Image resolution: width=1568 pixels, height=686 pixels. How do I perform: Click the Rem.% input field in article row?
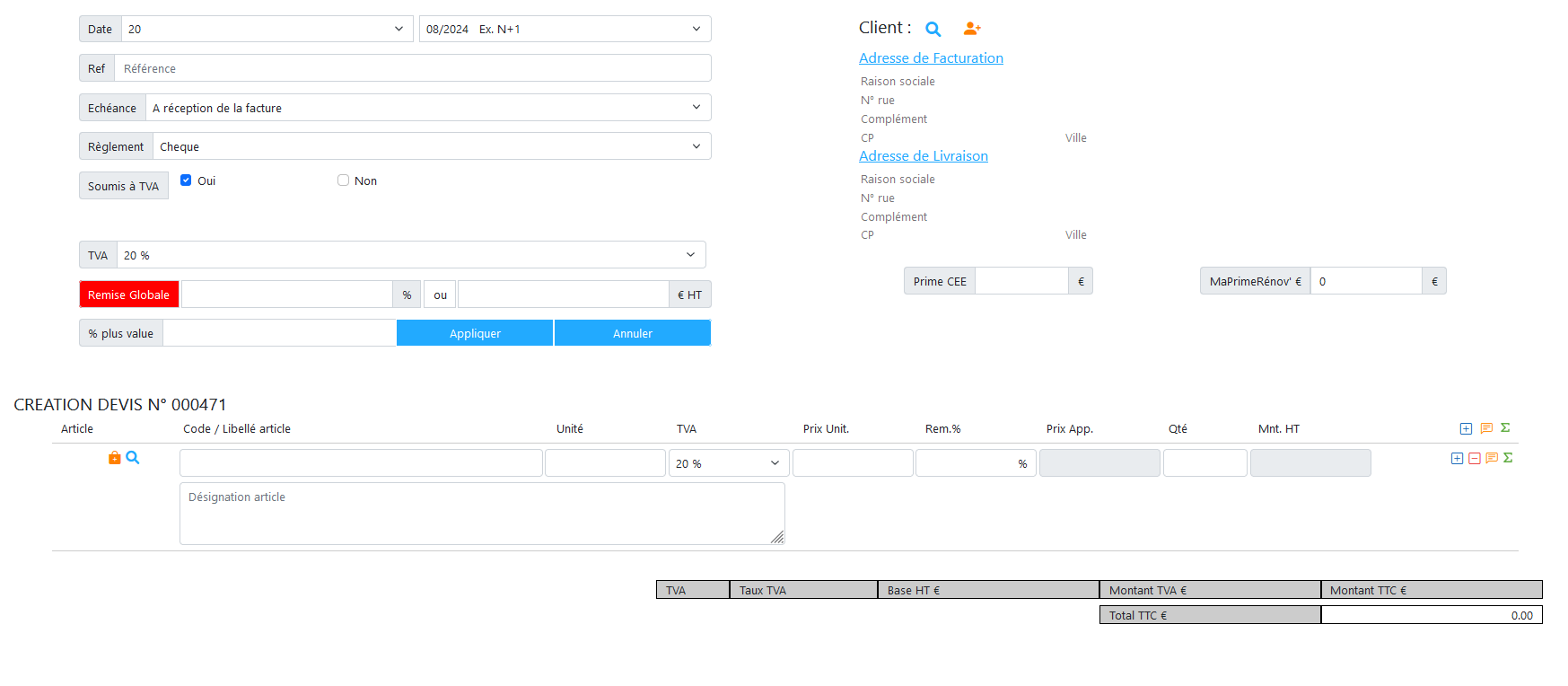976,463
